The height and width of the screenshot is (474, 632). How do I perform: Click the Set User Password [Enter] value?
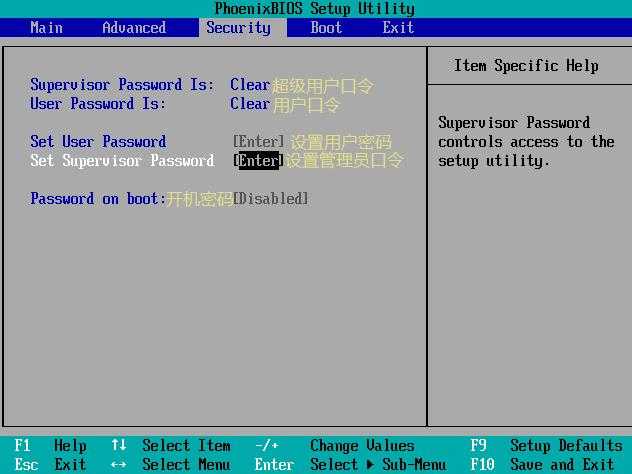[x=258, y=141]
